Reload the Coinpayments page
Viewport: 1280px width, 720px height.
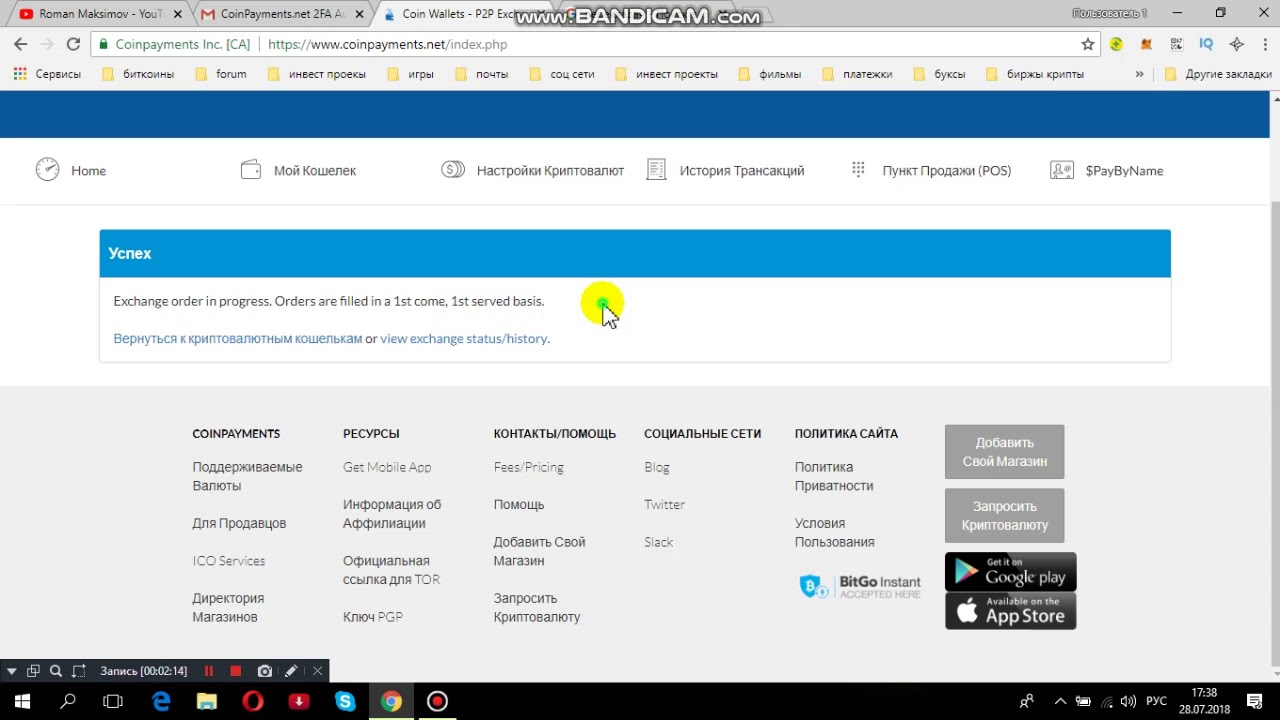click(x=73, y=44)
